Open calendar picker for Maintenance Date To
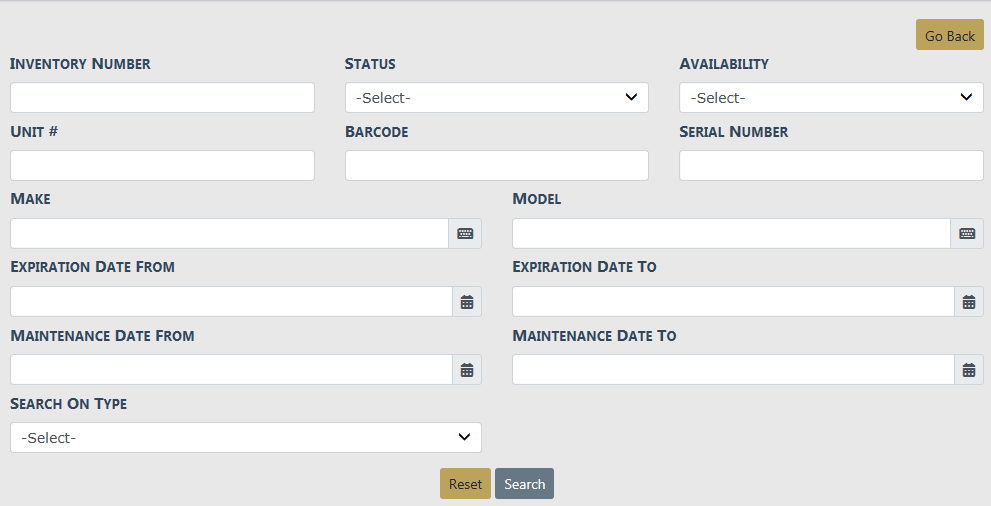Screen dimensions: 991x506 [x=968, y=369]
